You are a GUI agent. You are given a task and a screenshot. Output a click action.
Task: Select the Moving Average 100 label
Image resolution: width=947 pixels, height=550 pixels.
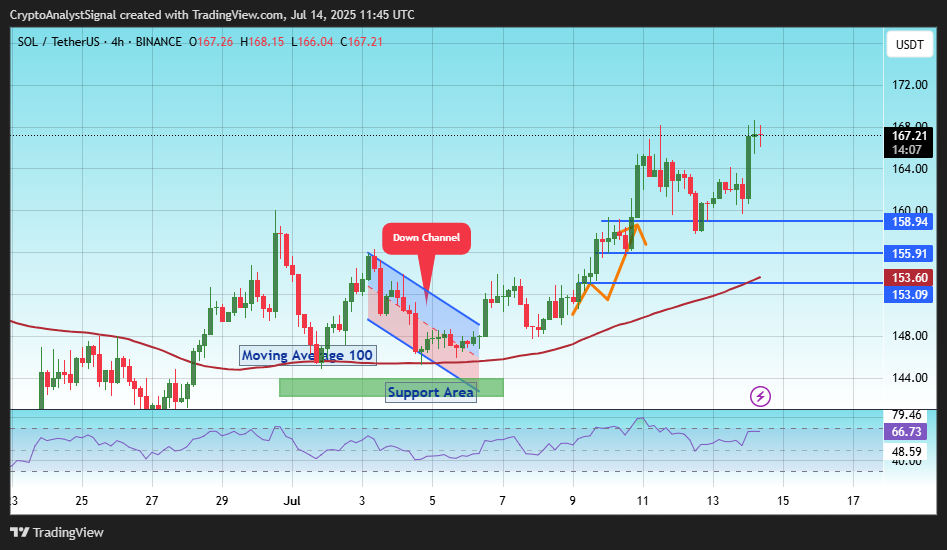[307, 355]
